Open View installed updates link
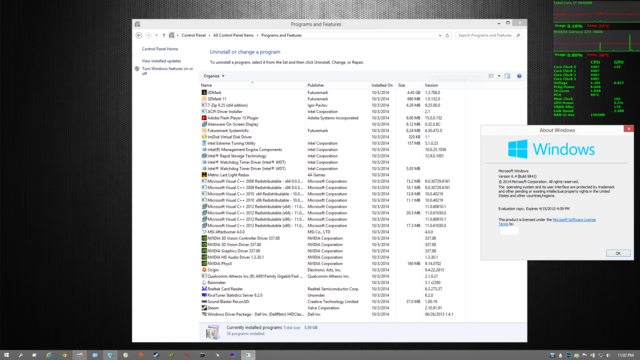The image size is (640, 360). [x=162, y=61]
